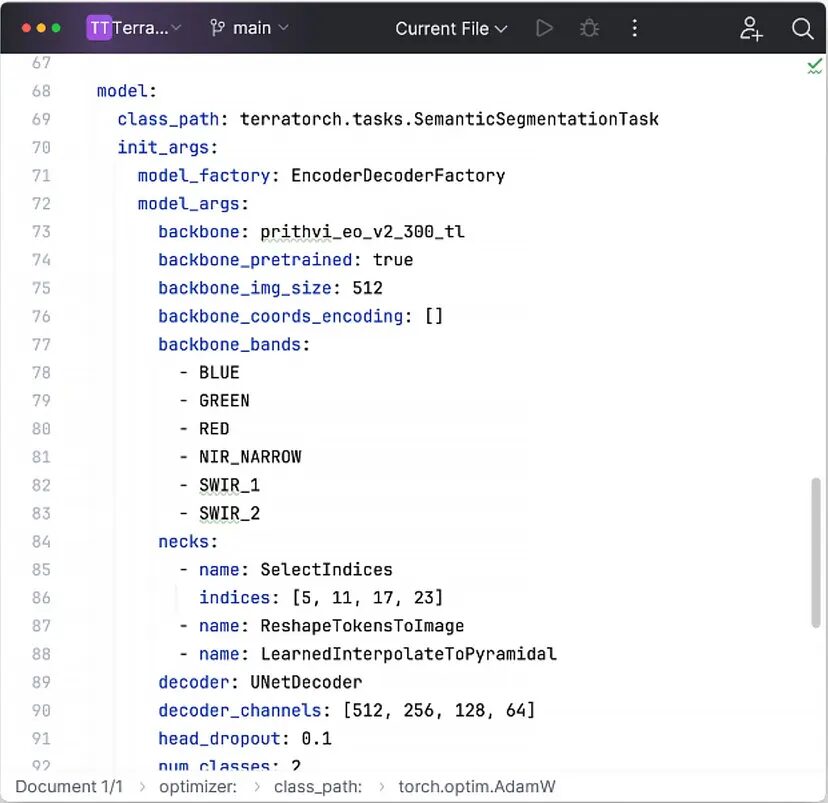Click the class_path: breadcrumb item
The width and height of the screenshot is (828, 803).
[317, 786]
